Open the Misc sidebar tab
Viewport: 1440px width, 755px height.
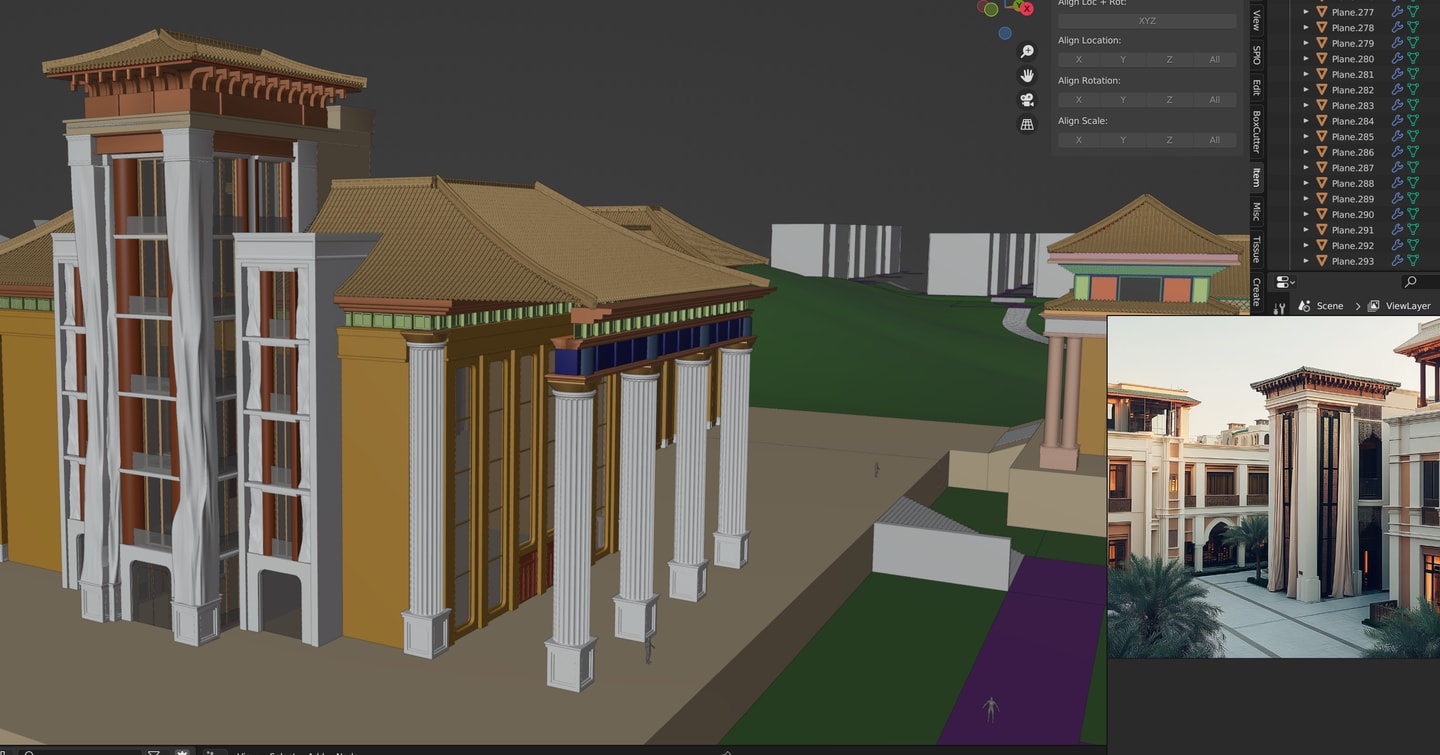coord(1257,212)
